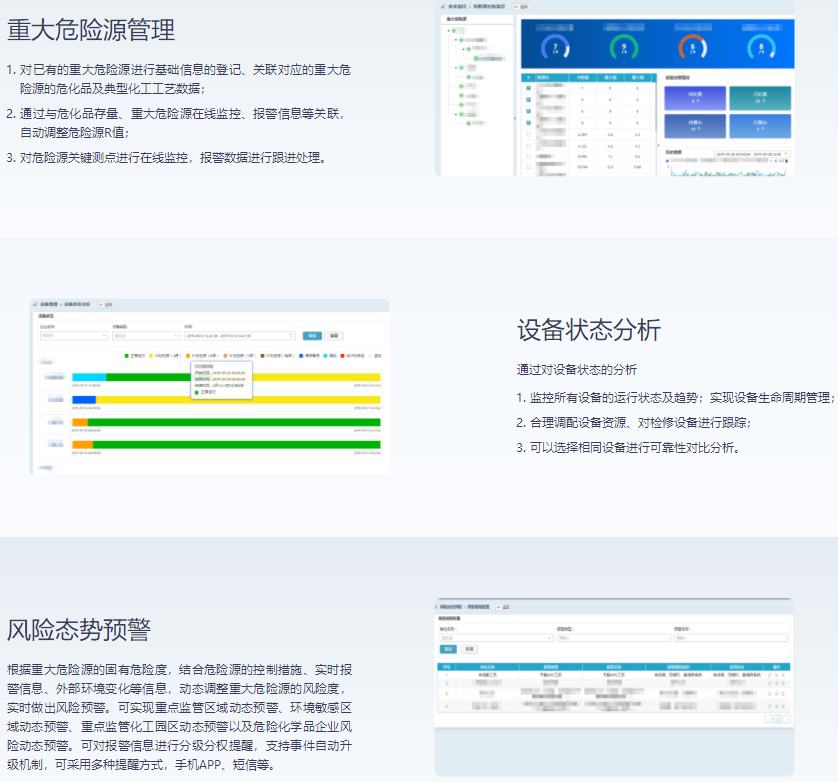Click delete icon for row 4 in alarm table

click(x=783, y=706)
